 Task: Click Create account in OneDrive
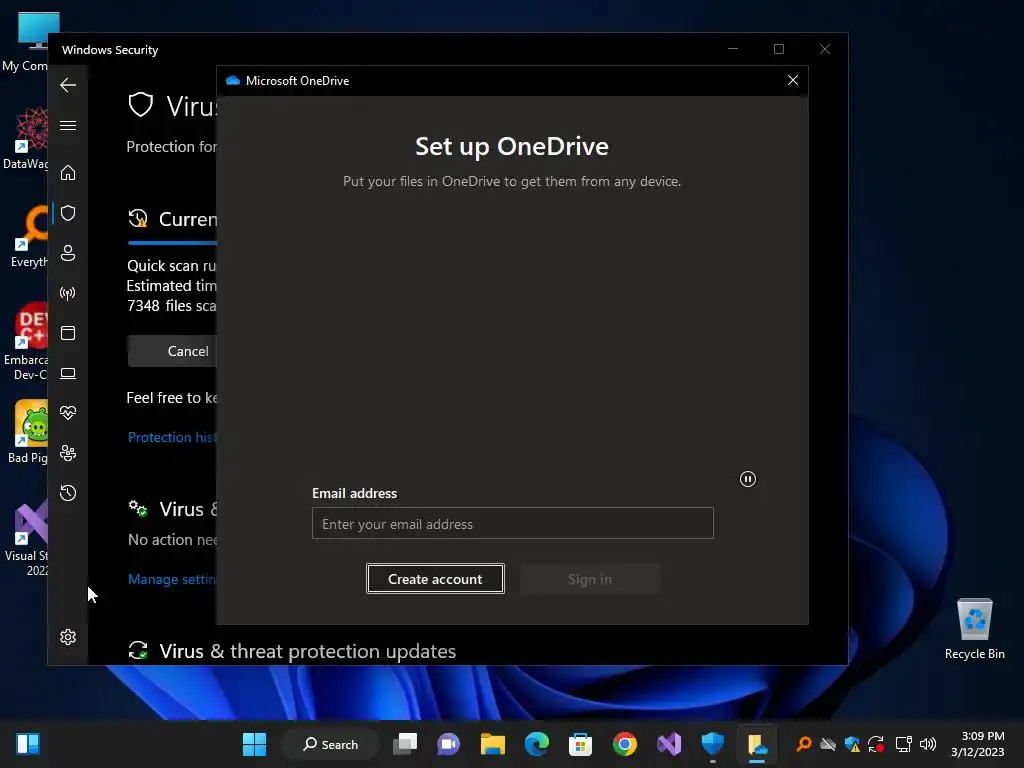(435, 579)
